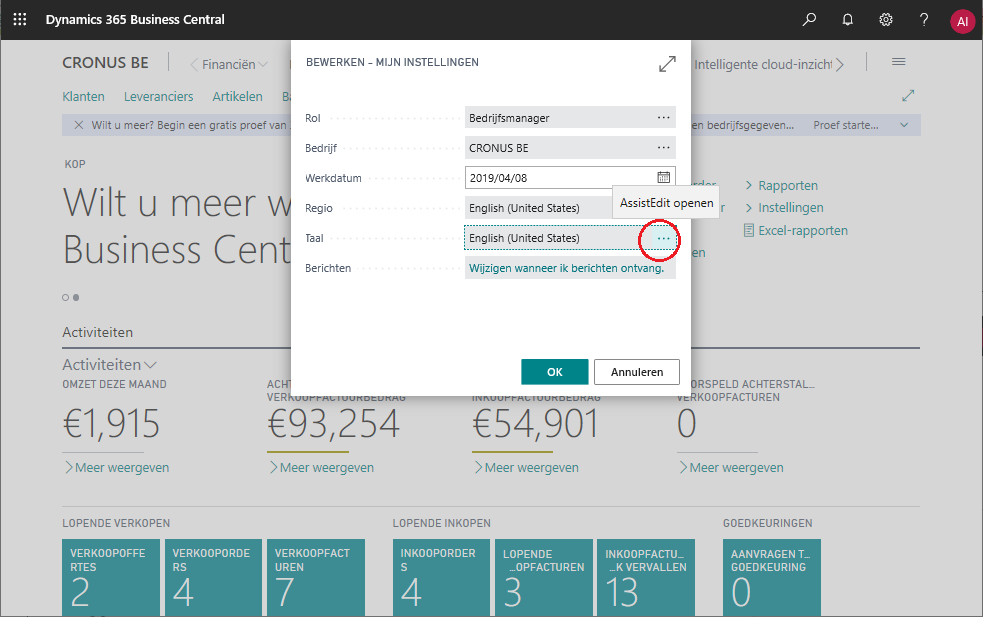Confirm settings with the OK button
Screen dimensions: 983x617
pos(555,372)
